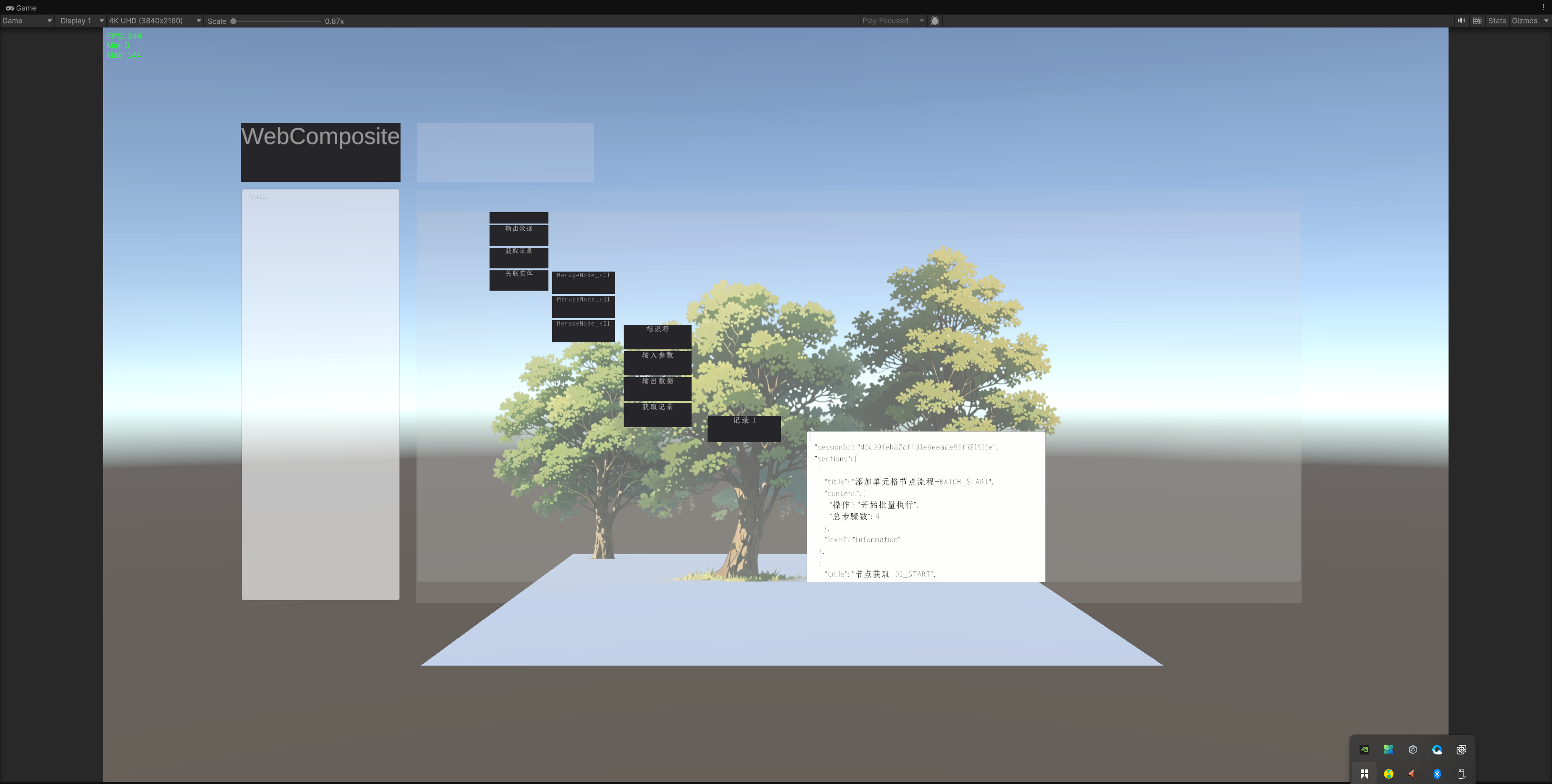Toggle the keyboard shortcuts icon
The height and width of the screenshot is (784, 1552).
click(x=1477, y=21)
